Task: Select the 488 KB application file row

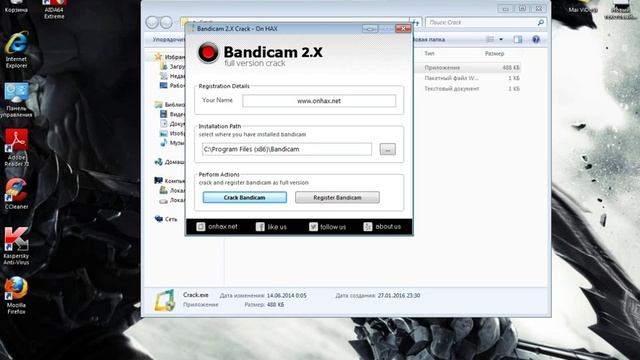Action: [468, 68]
